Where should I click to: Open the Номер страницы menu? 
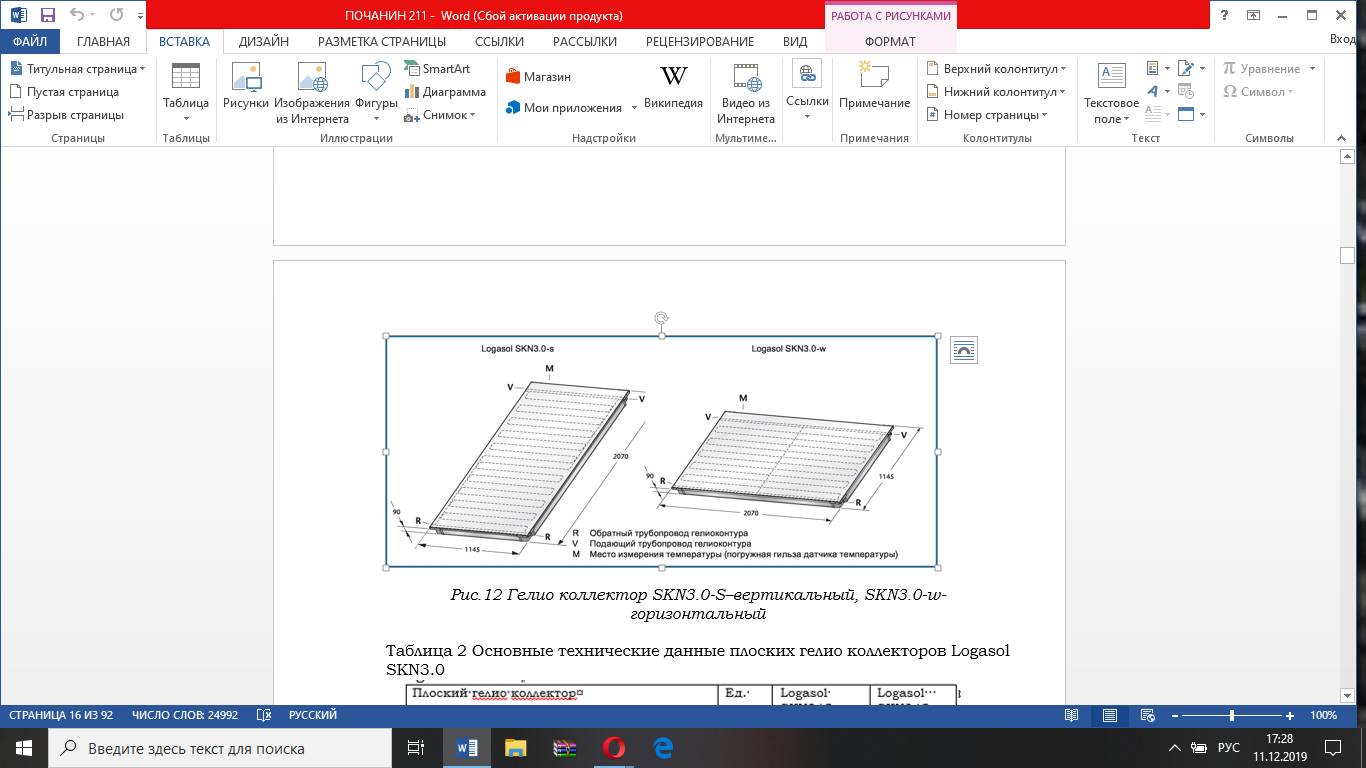click(987, 115)
